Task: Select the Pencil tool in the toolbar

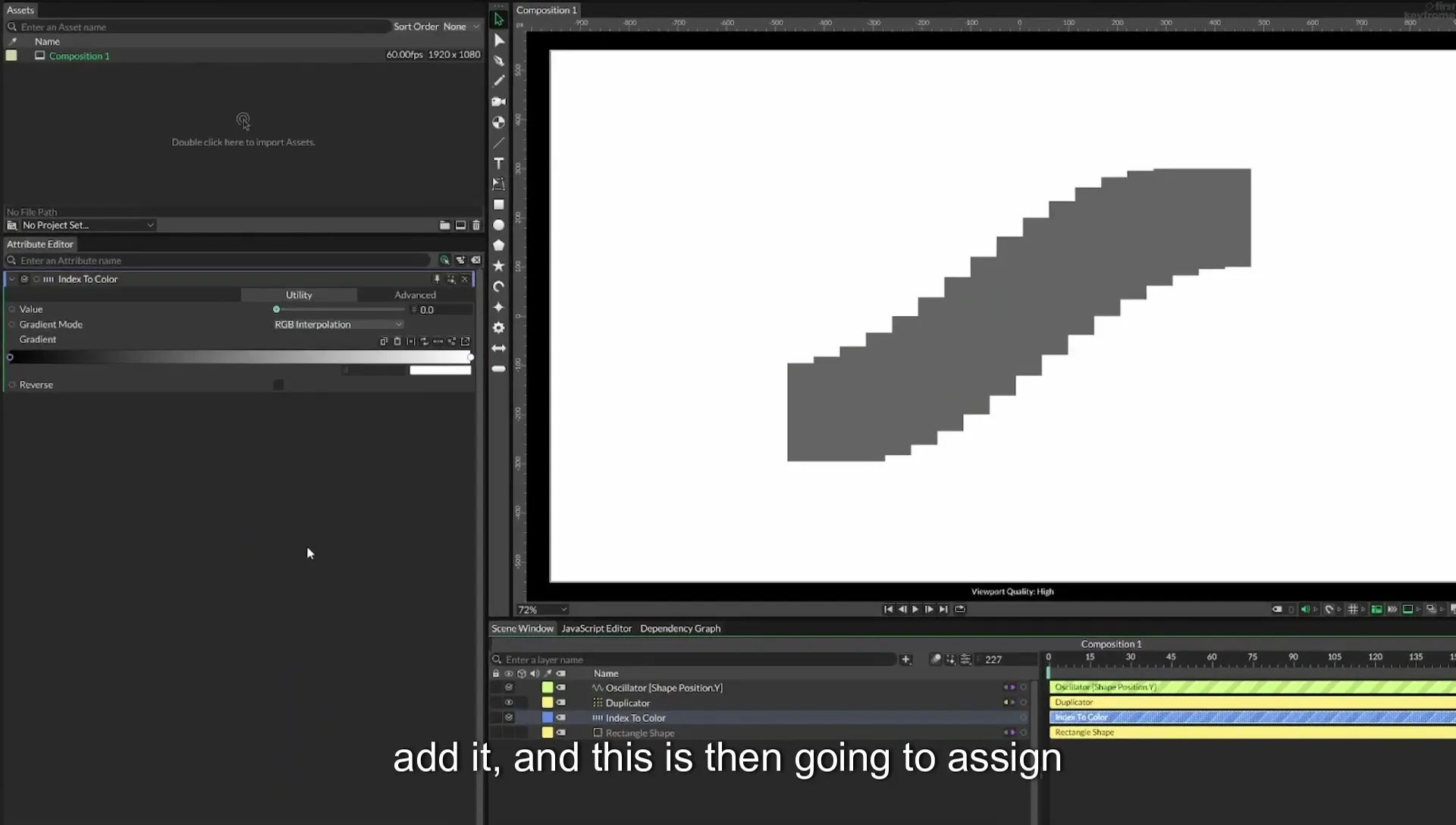Action: [x=498, y=81]
